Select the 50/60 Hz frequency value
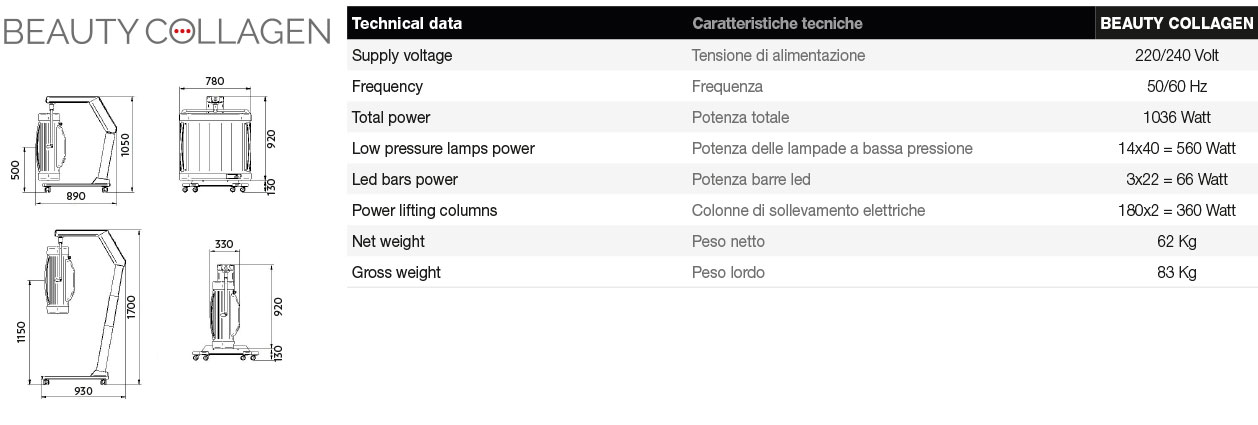1258x425 pixels. (1177, 87)
